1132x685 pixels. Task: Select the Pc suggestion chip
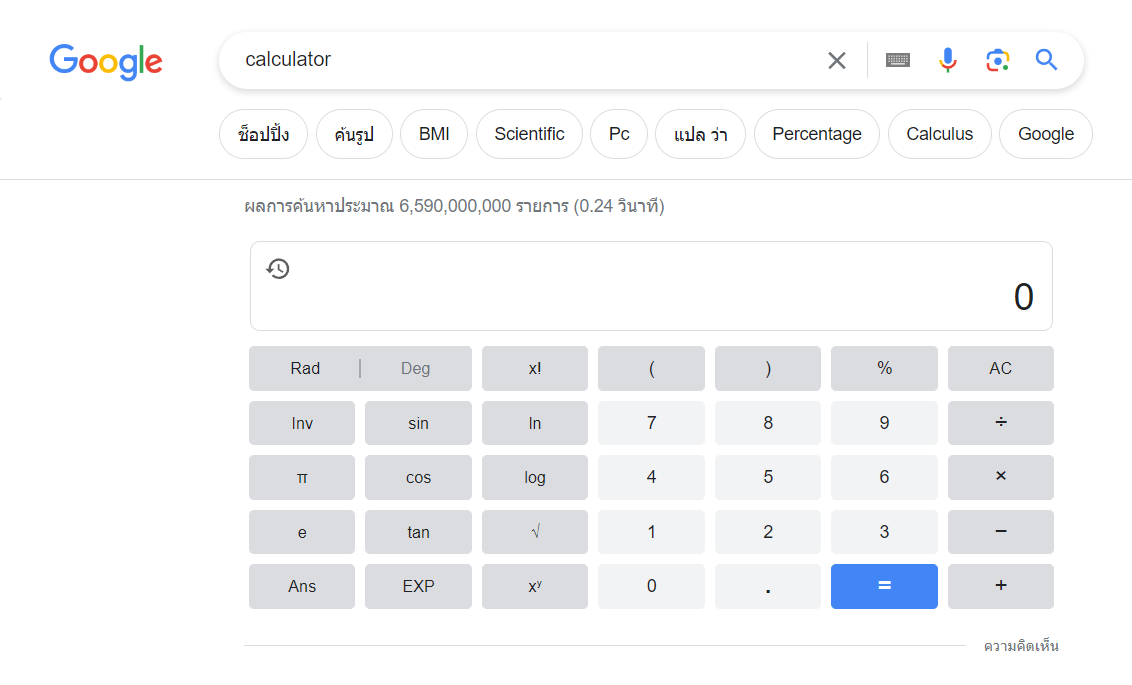pos(619,134)
